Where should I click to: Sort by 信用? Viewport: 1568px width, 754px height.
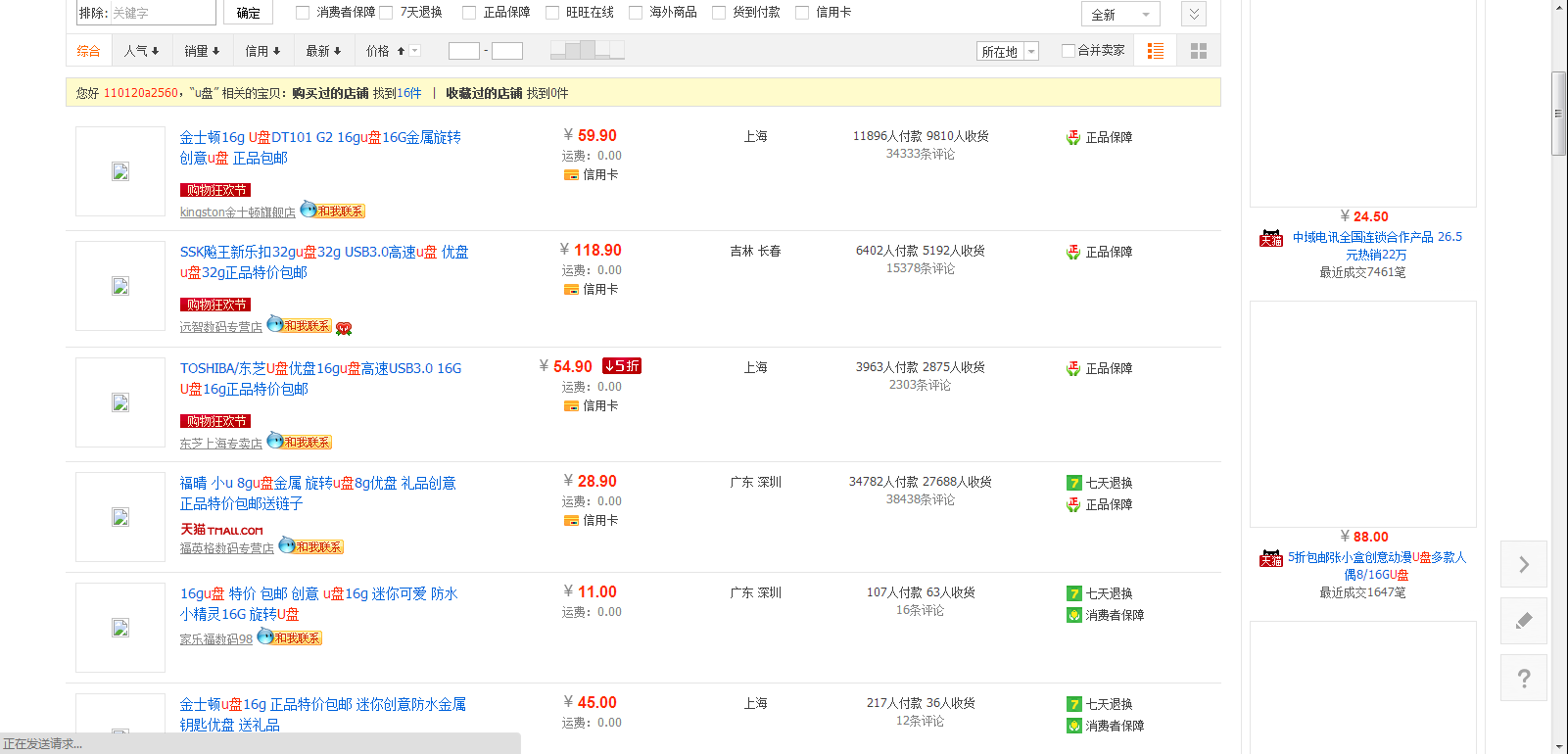262,51
